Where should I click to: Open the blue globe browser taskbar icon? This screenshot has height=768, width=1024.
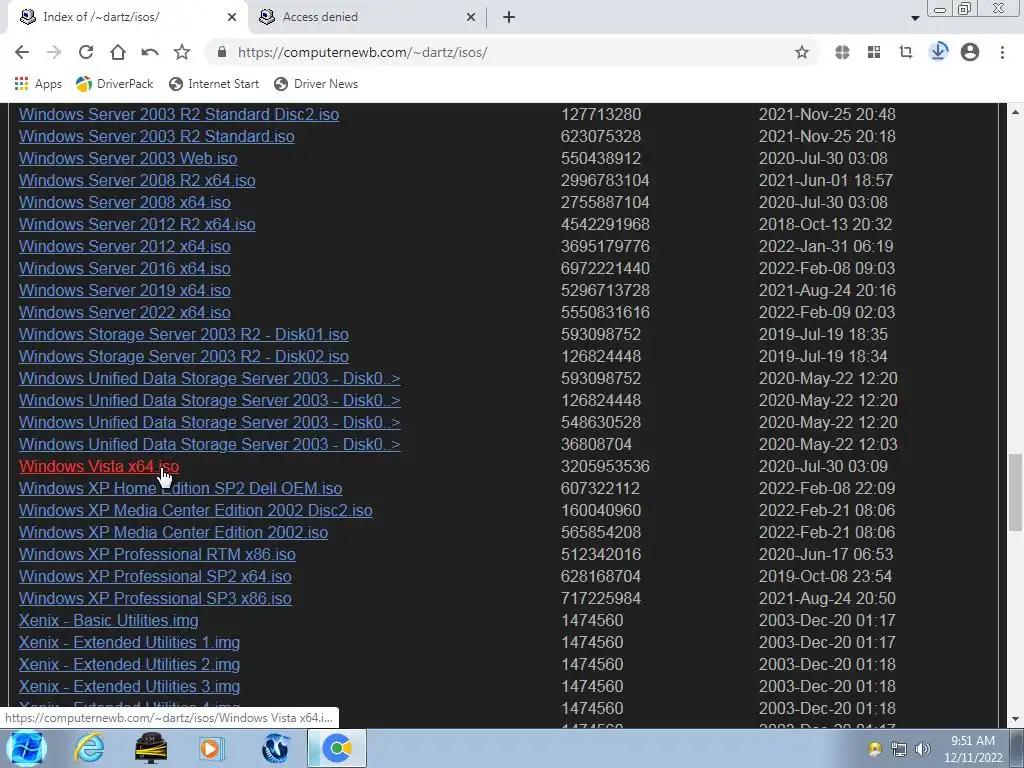pyautogui.click(x=276, y=748)
